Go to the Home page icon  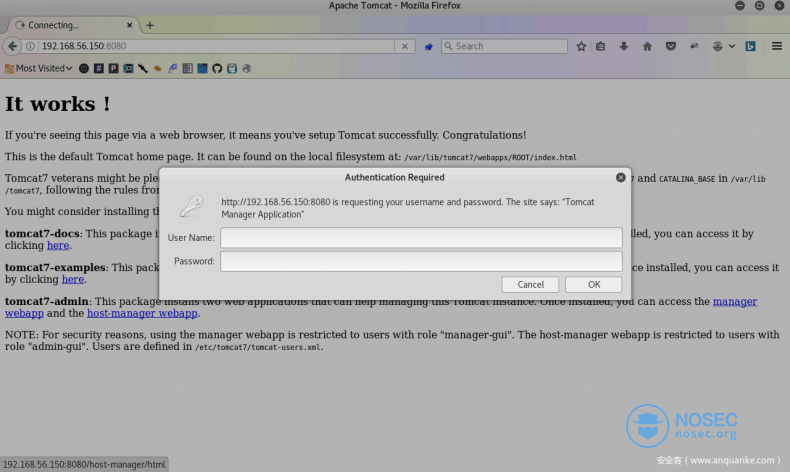coord(647,46)
